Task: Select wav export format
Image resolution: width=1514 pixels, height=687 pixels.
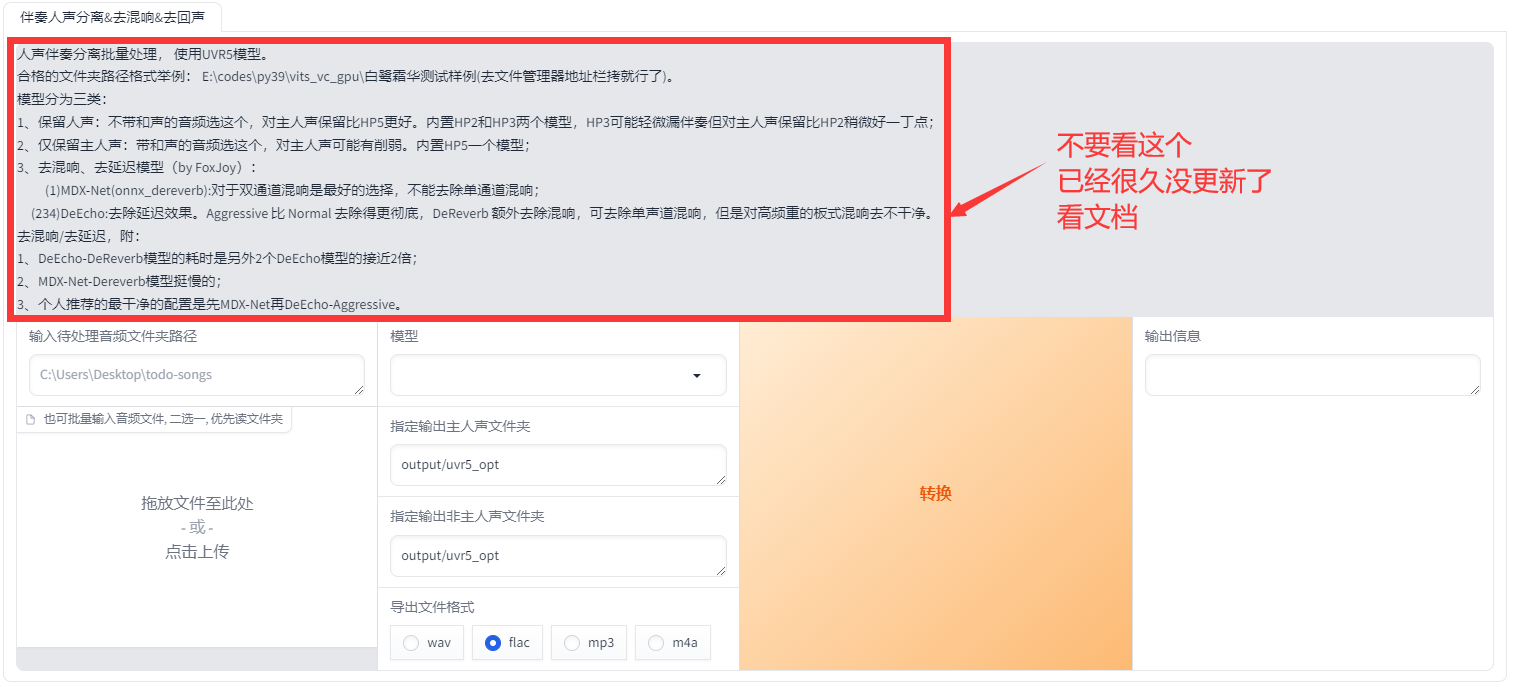Action: point(427,643)
